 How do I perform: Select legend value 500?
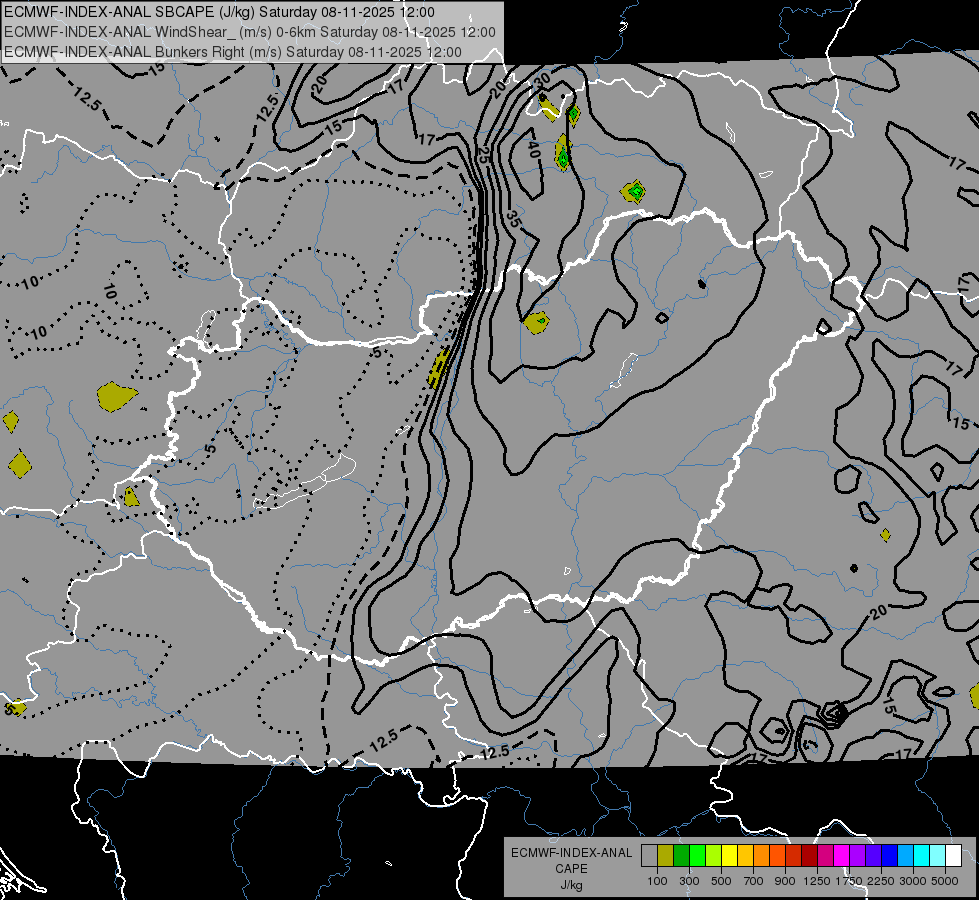coord(721,881)
